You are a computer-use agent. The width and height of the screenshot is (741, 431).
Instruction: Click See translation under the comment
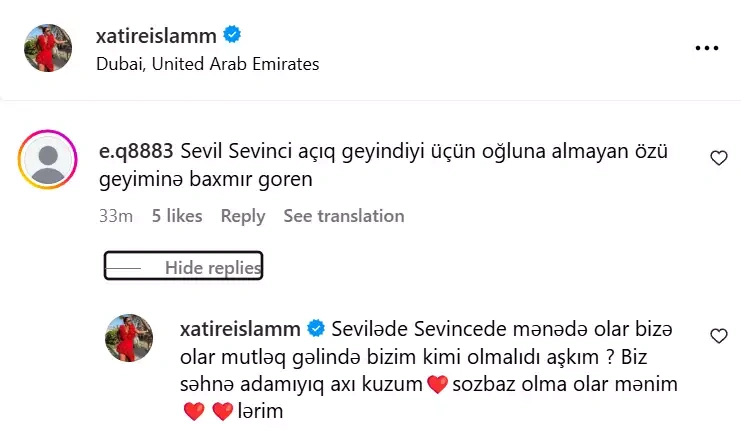coord(344,216)
